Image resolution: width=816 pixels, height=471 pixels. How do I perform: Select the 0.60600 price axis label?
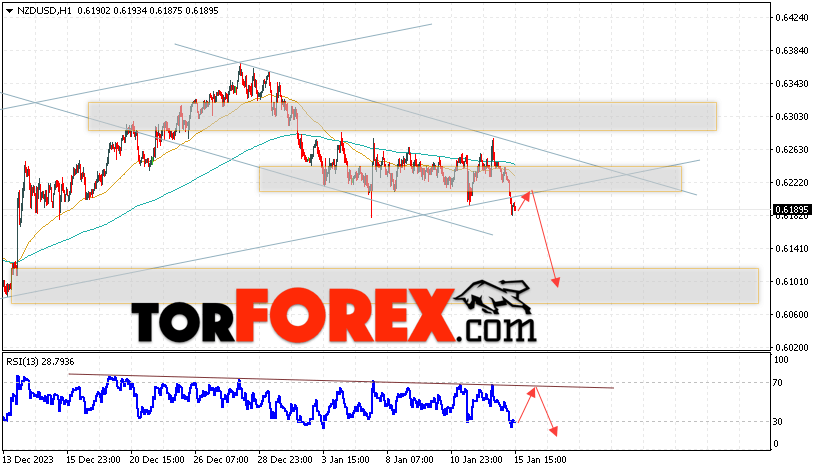(x=792, y=314)
